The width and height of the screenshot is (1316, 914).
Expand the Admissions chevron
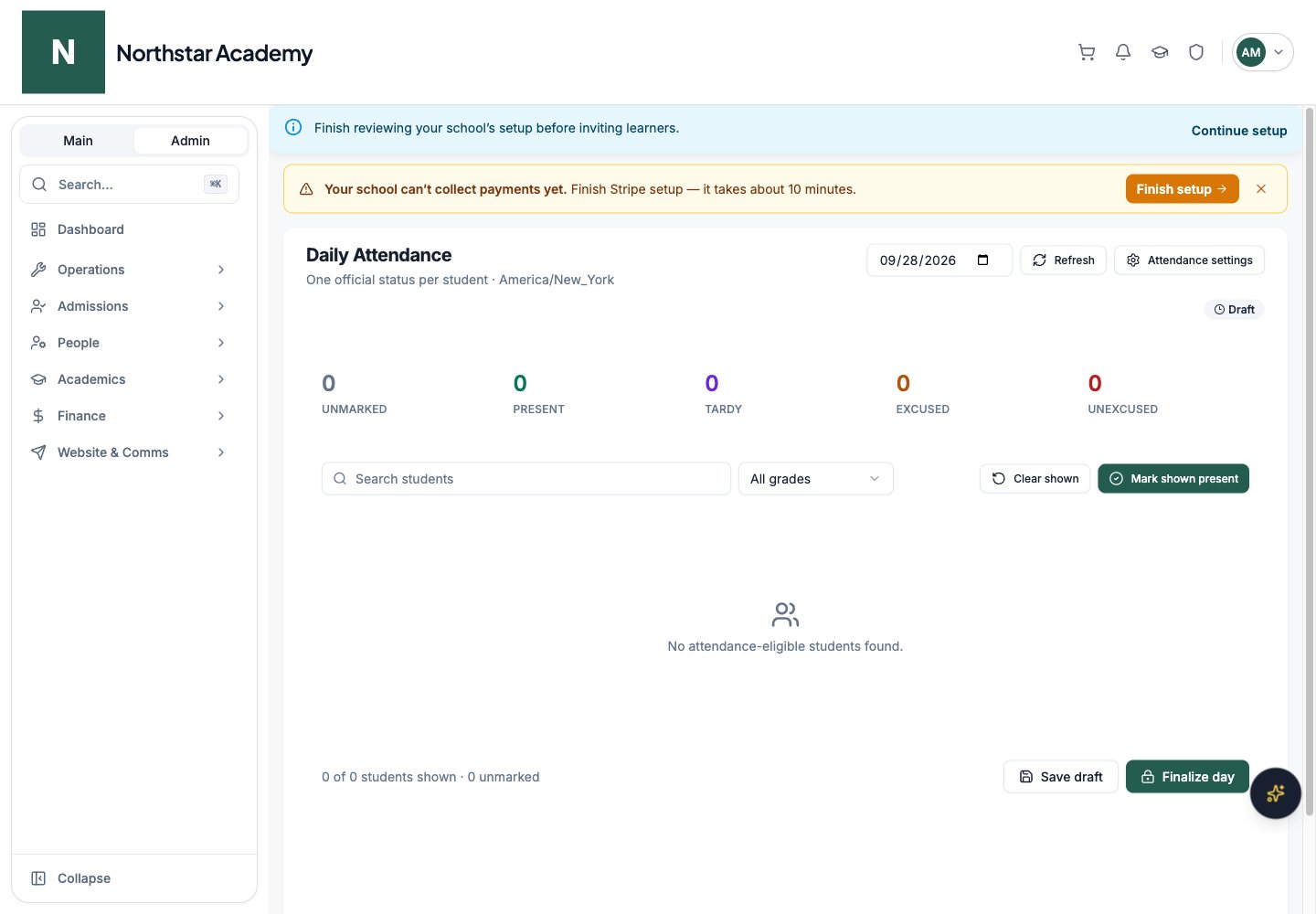pyautogui.click(x=221, y=306)
